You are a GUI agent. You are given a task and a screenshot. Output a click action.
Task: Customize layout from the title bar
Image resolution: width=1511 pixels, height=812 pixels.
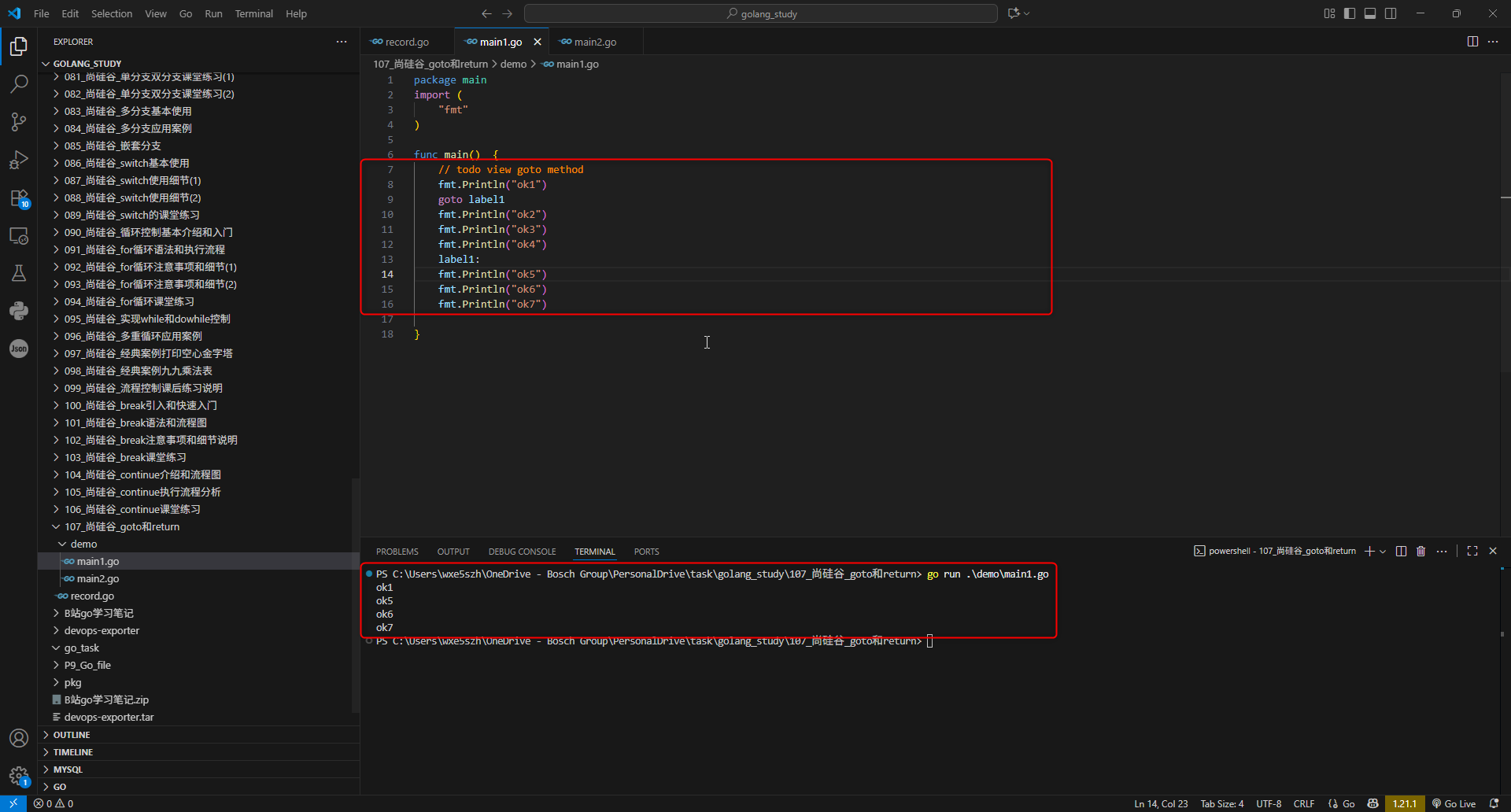pos(1329,13)
